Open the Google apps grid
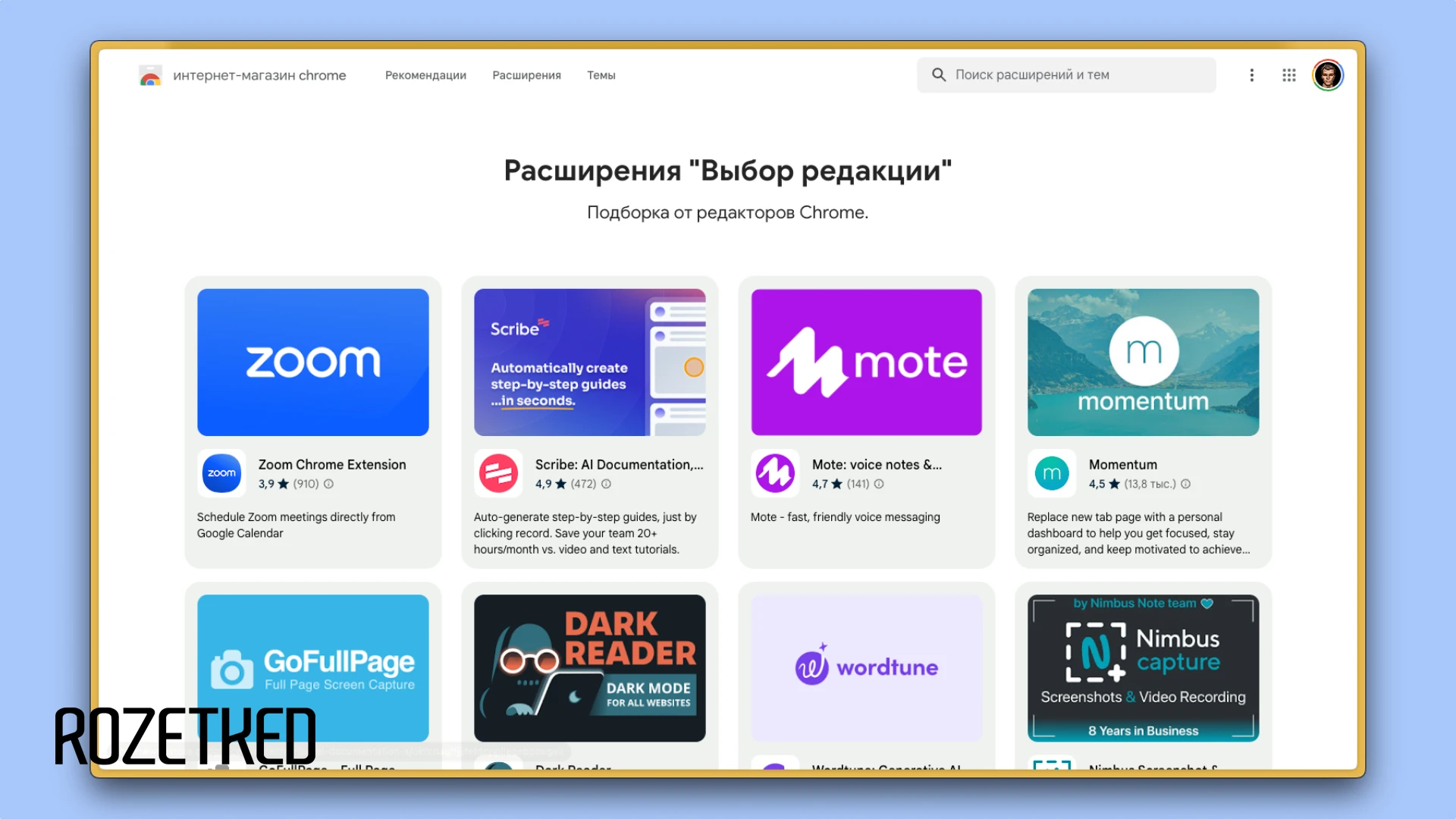This screenshot has width=1456, height=819. (1288, 75)
